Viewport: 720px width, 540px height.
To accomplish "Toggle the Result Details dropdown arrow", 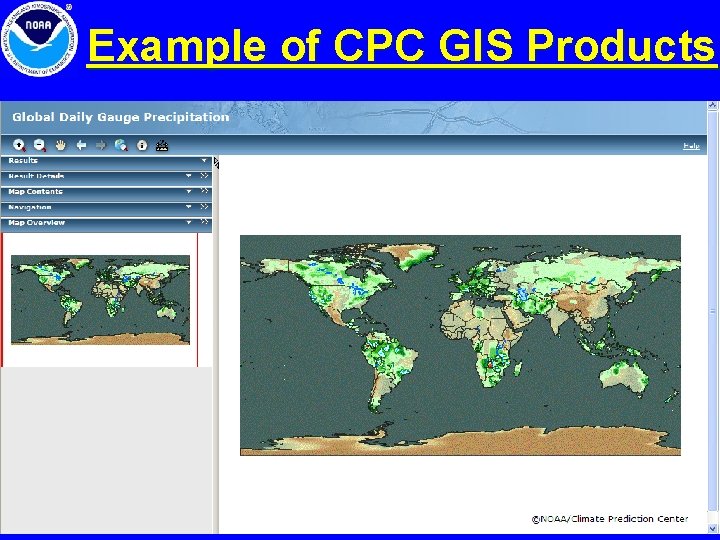I will [x=188, y=175].
